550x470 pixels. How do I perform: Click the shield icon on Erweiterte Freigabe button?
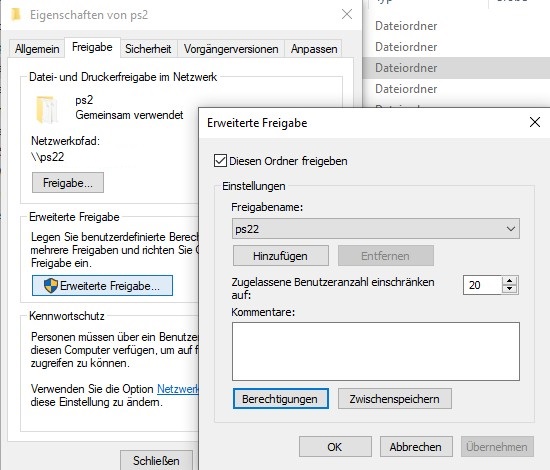(51, 286)
